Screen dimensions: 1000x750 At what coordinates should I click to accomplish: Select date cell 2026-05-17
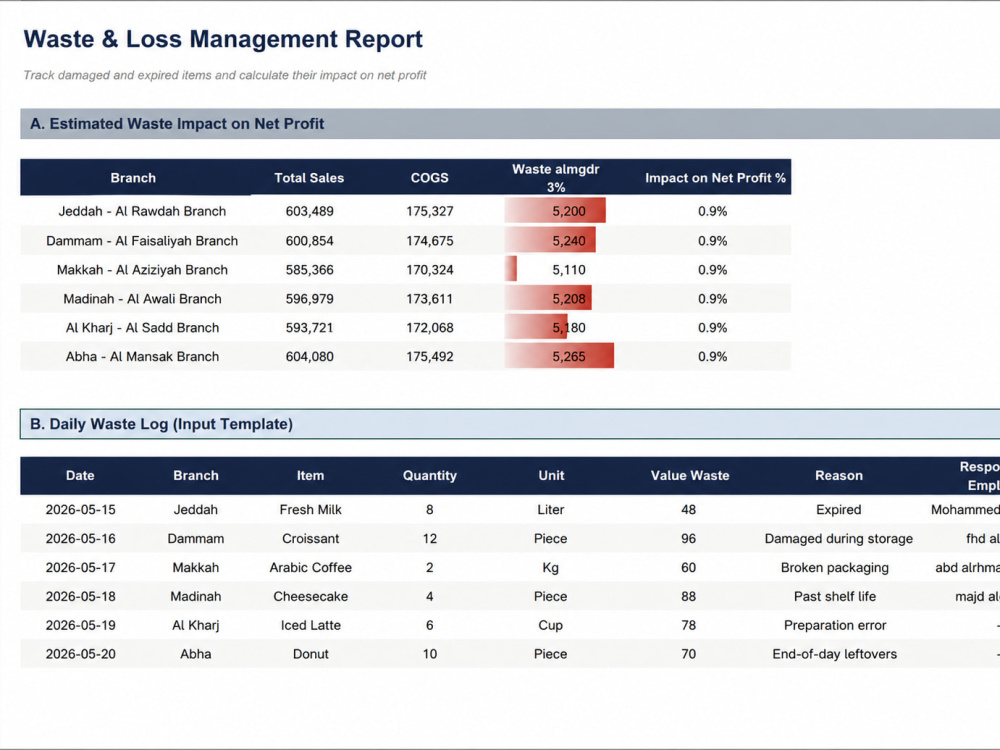[80, 568]
